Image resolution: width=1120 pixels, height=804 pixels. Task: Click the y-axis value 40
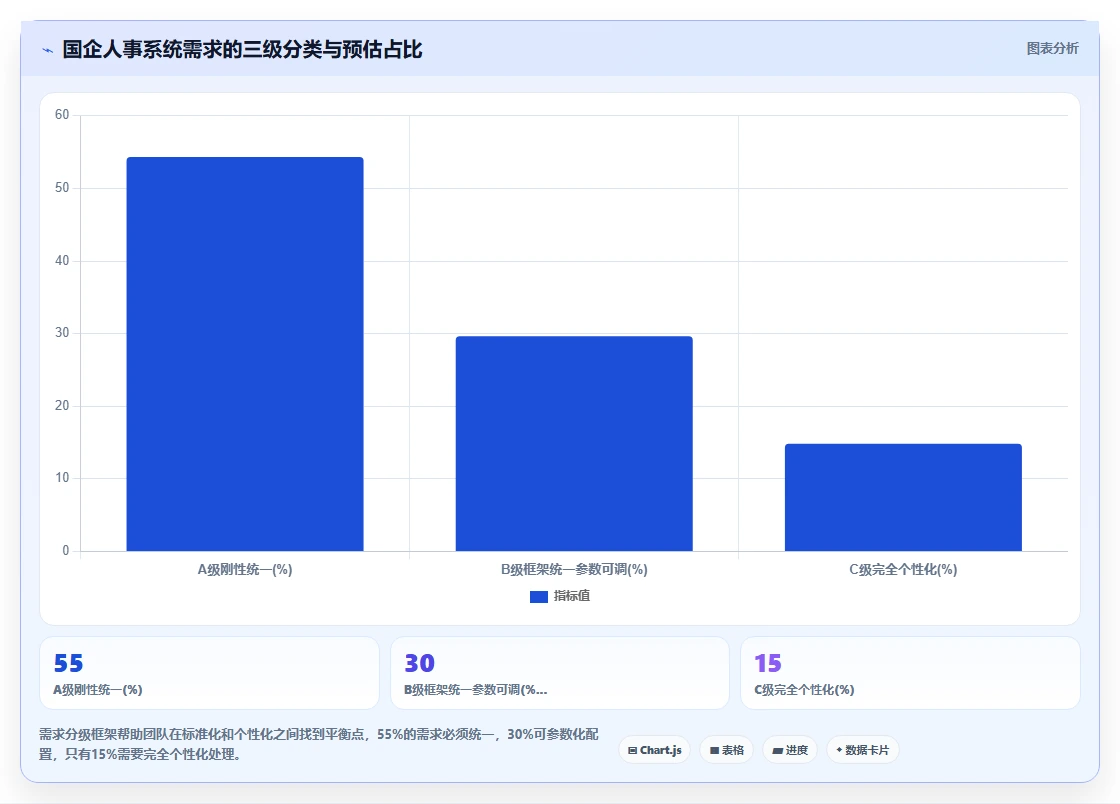click(x=62, y=261)
